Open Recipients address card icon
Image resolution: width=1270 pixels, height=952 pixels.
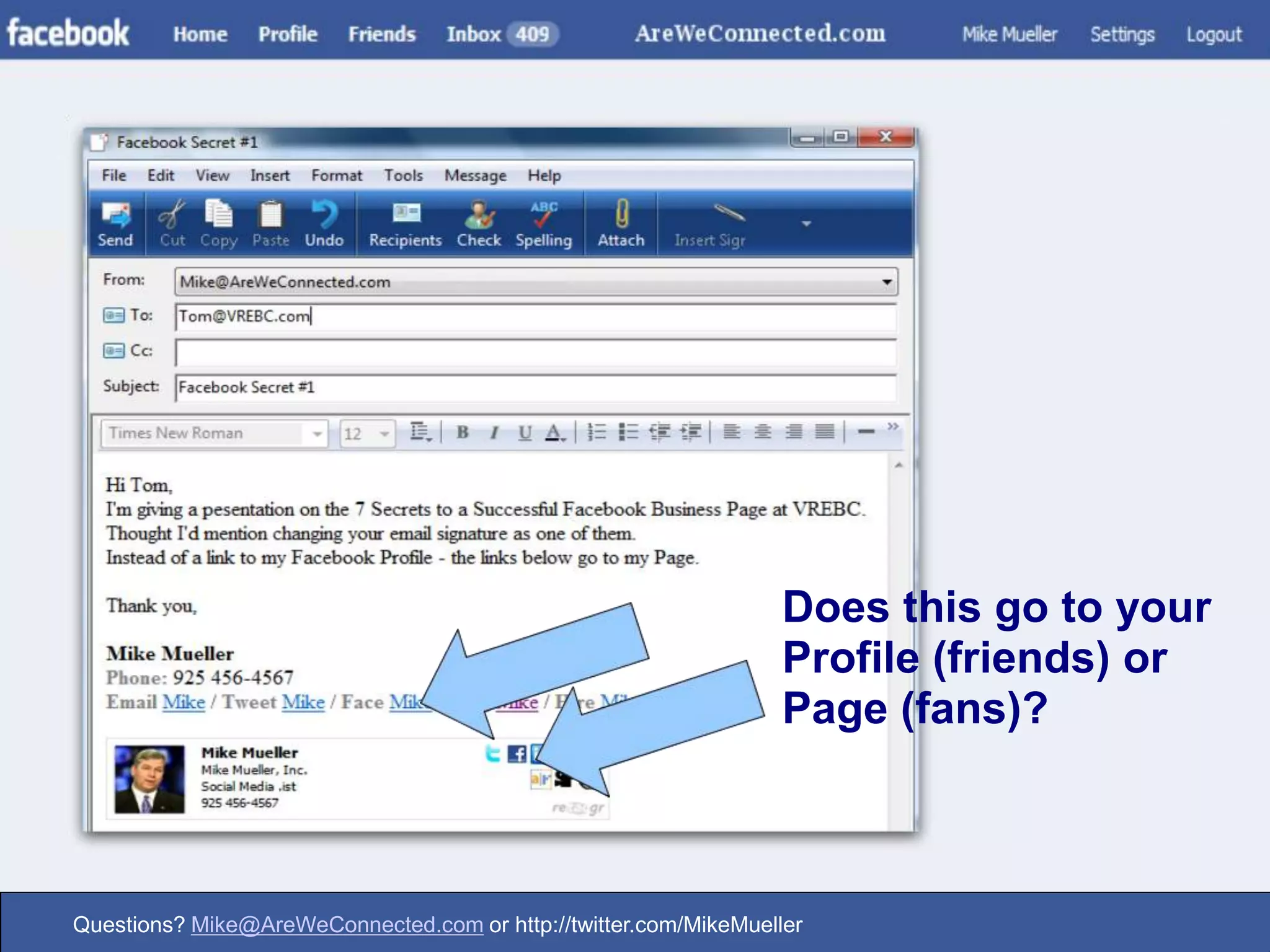[406, 213]
